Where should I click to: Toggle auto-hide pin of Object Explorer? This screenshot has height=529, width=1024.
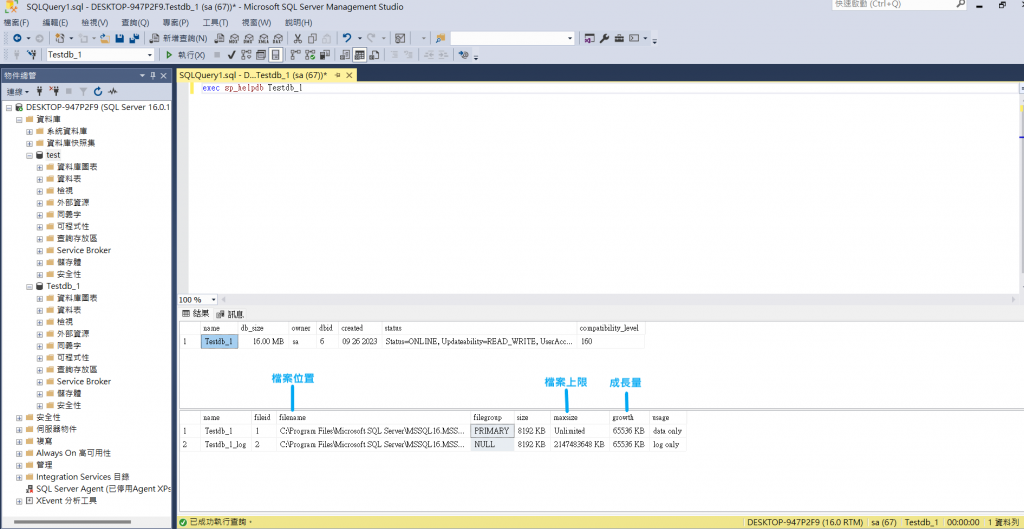point(153,75)
